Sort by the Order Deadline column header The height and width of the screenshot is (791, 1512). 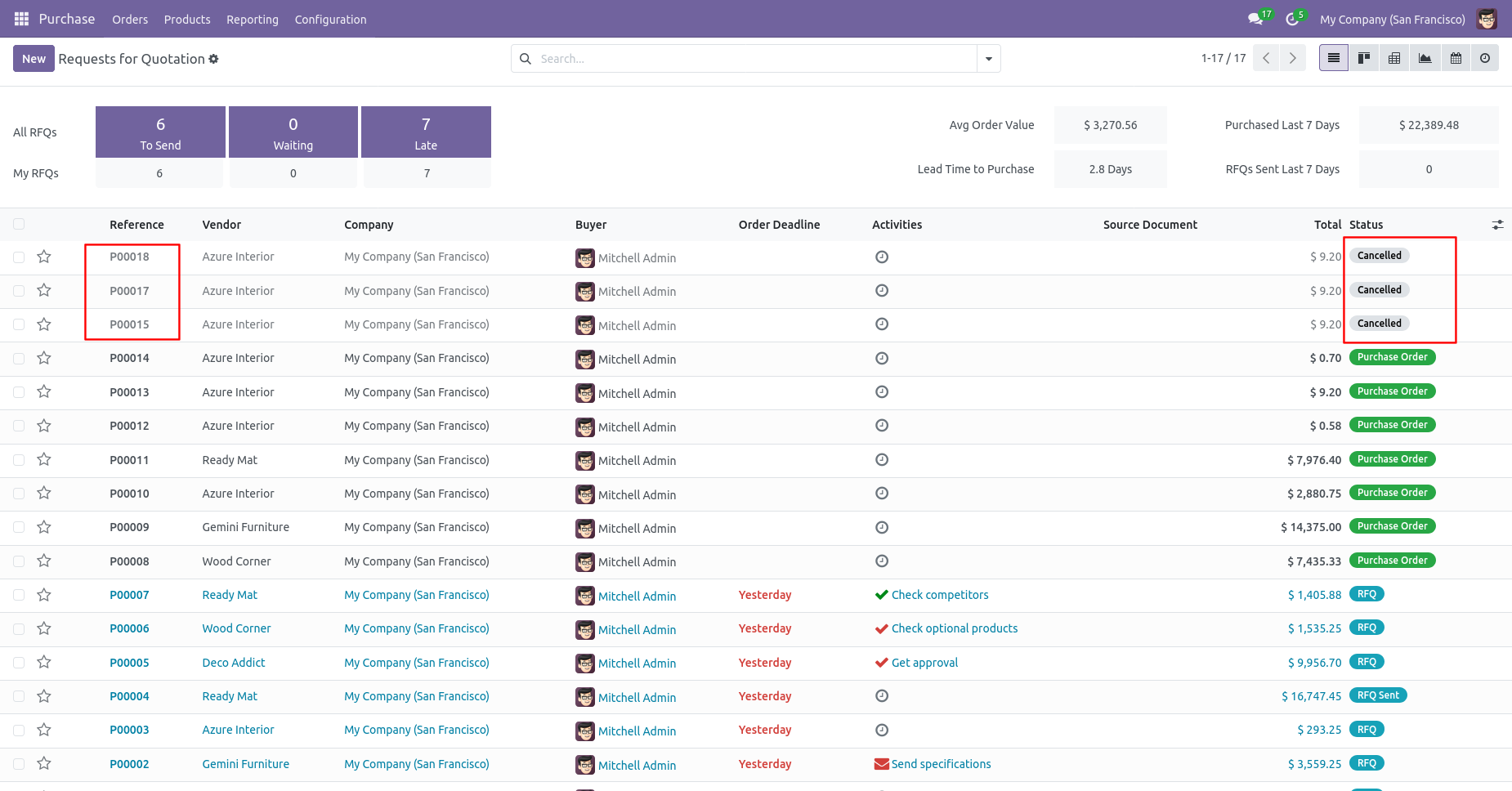pos(779,225)
